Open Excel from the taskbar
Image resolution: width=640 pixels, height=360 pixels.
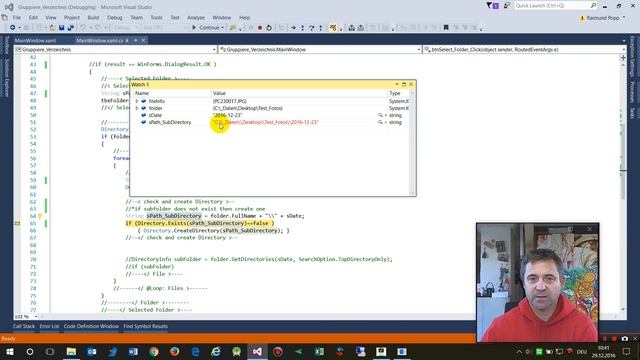[x=319, y=351]
